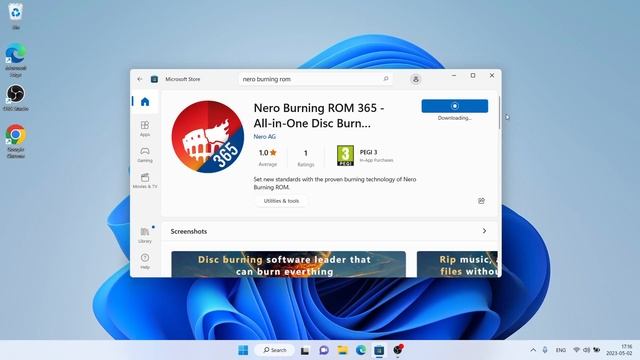
Task: Open the Gaming section in sidebar
Action: pos(145,155)
